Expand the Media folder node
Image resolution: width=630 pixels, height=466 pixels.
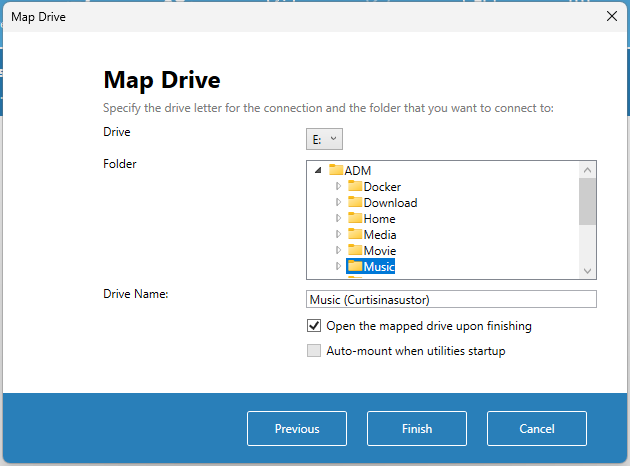coord(338,235)
